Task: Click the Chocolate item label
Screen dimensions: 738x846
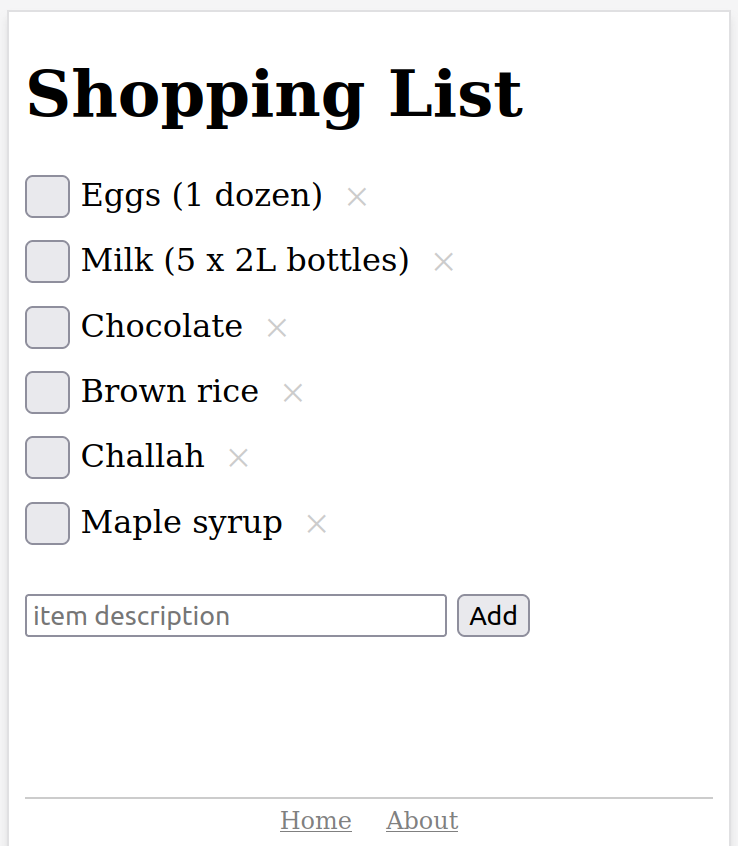Action: coord(162,327)
